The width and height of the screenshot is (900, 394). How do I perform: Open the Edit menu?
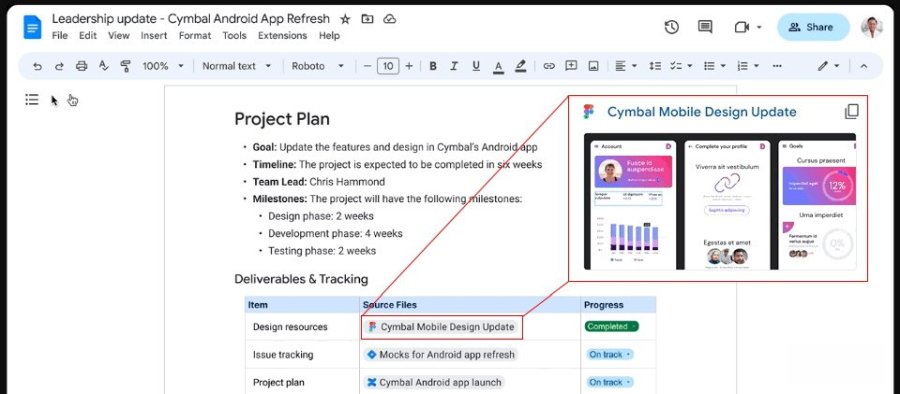click(88, 36)
